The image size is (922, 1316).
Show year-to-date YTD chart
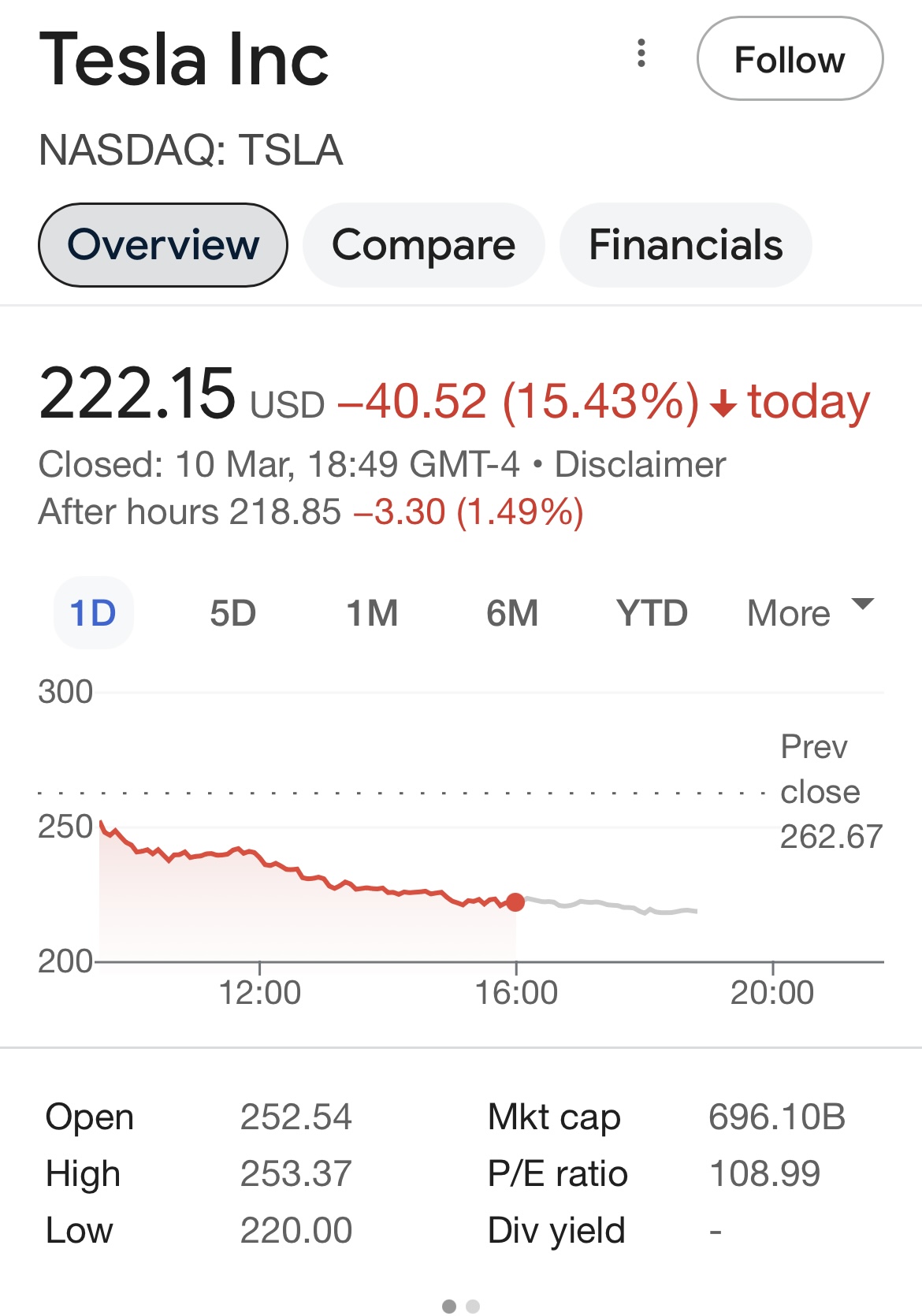pyautogui.click(x=652, y=613)
